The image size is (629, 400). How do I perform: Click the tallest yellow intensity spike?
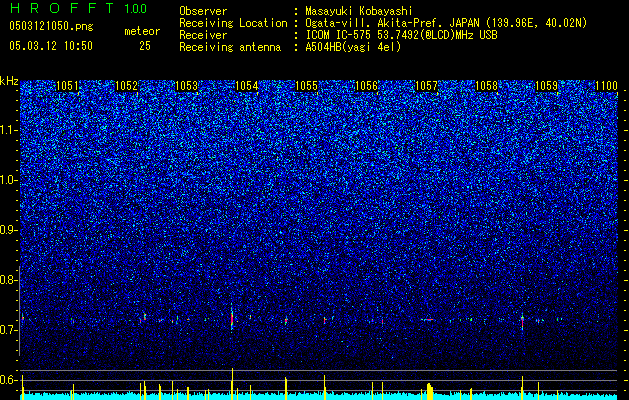pyautogui.click(x=232, y=384)
